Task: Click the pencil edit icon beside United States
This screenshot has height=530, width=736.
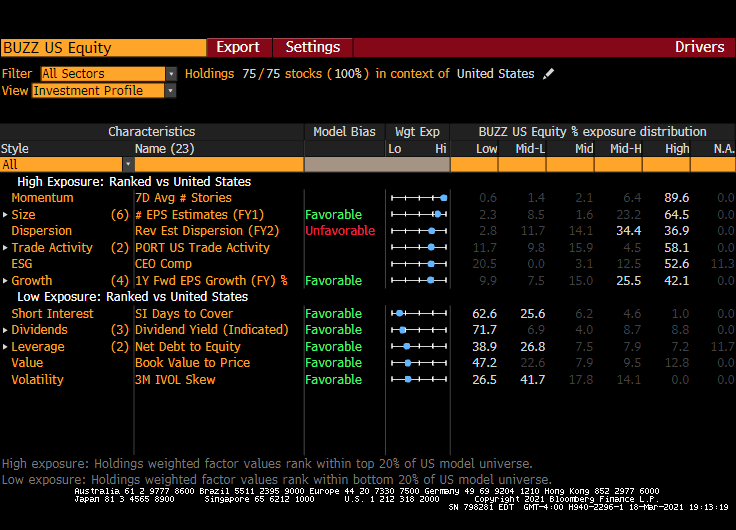Action: coord(548,74)
